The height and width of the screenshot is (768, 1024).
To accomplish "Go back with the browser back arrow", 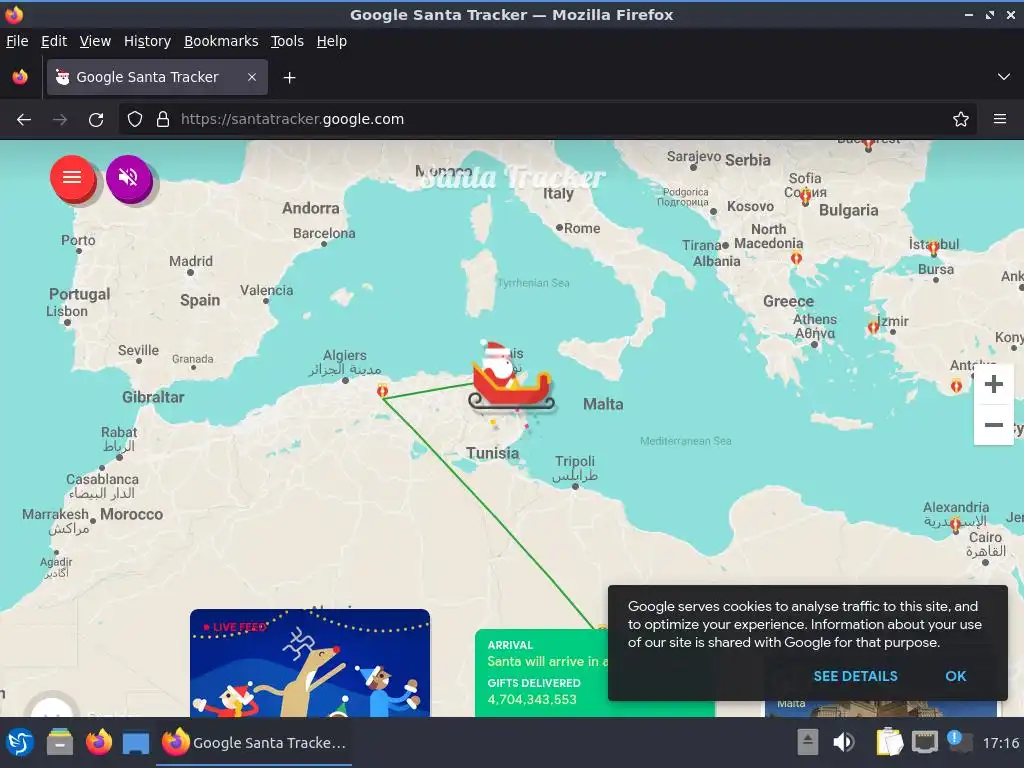I will pyautogui.click(x=24, y=120).
